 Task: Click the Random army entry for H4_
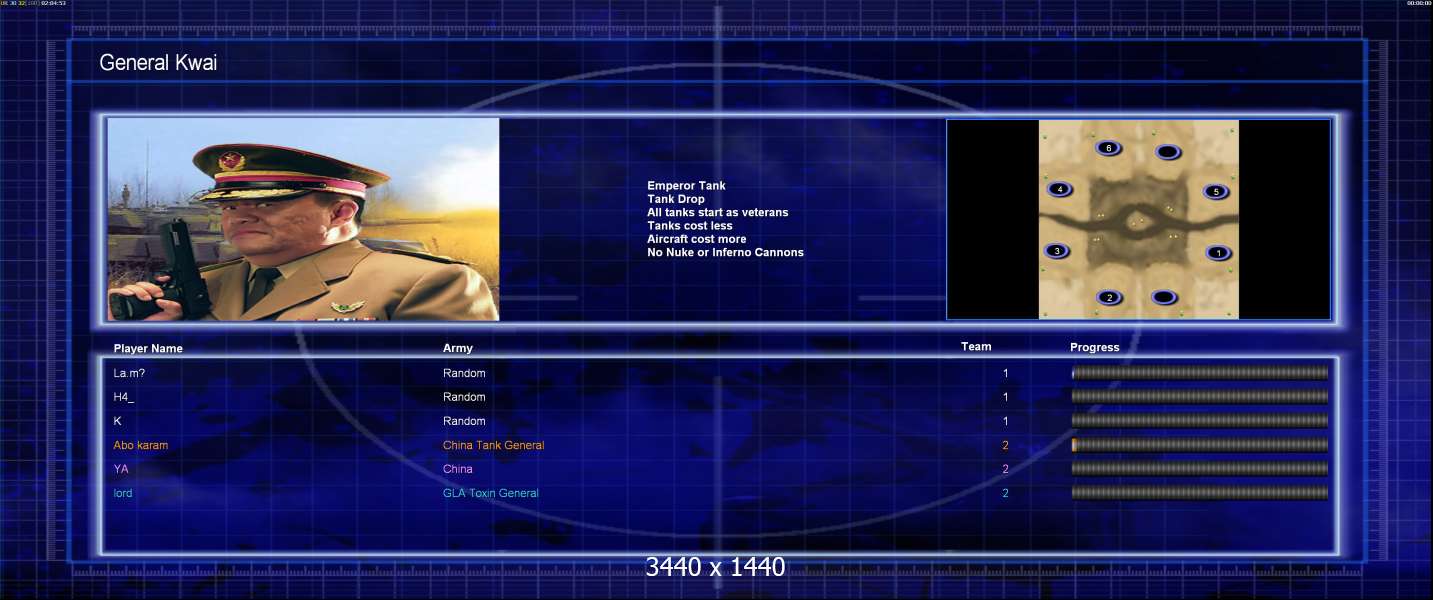(464, 397)
